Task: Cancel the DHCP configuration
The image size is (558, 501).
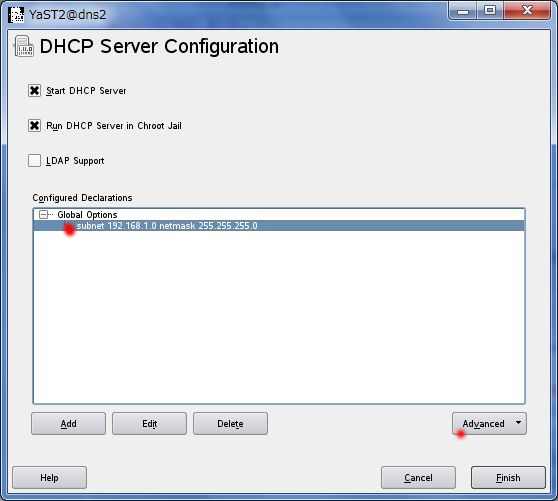Action: tap(418, 478)
